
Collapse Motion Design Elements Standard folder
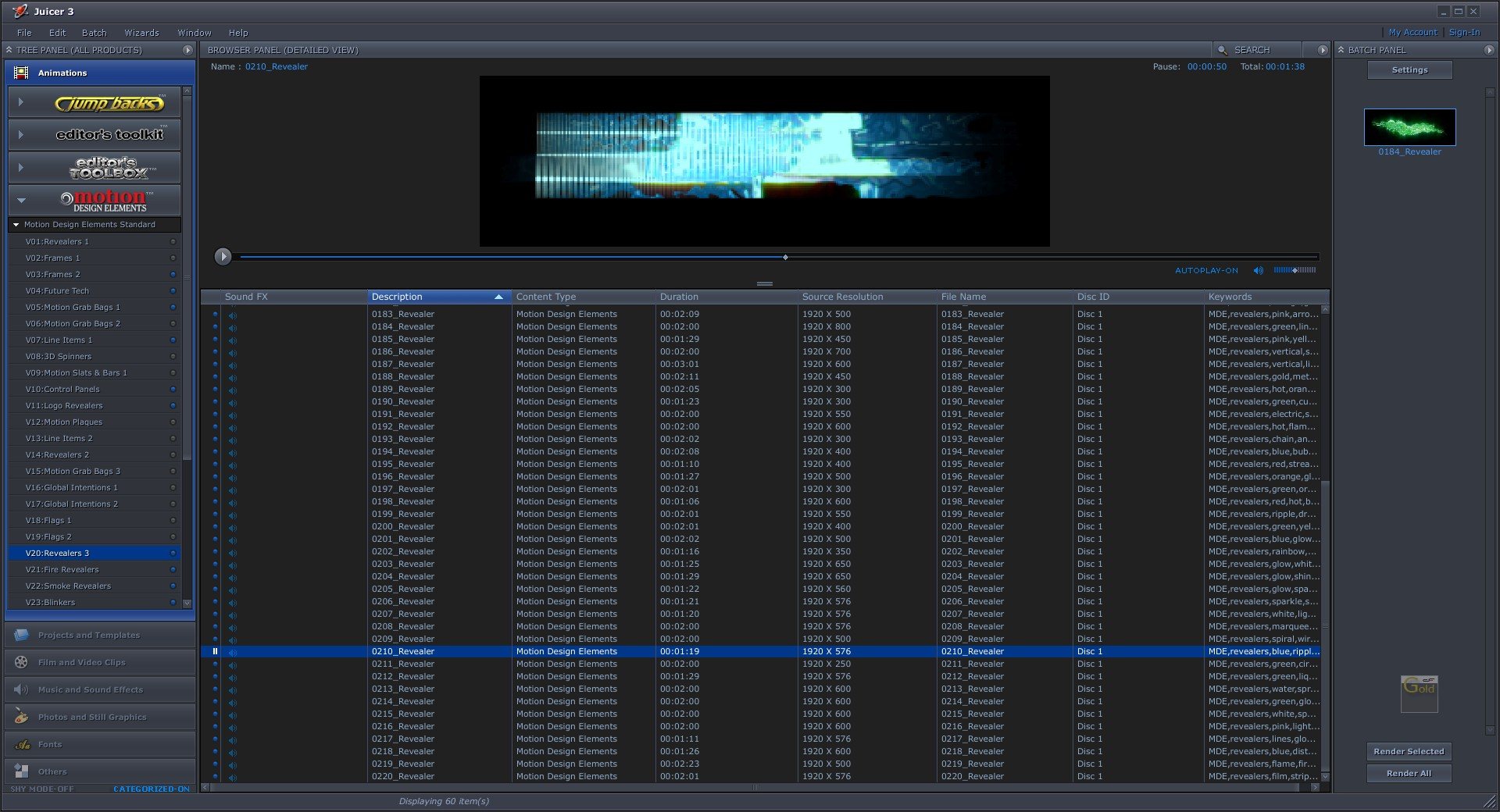(x=16, y=225)
